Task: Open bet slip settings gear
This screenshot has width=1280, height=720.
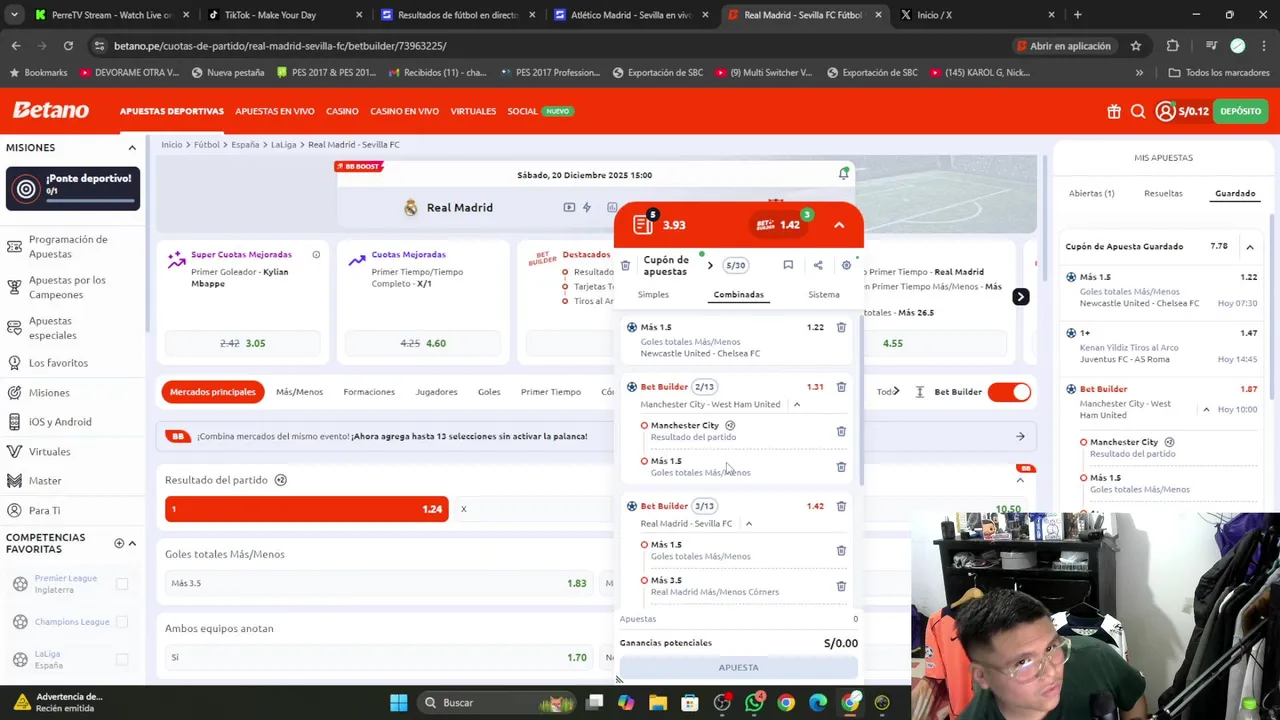Action: pos(846,265)
